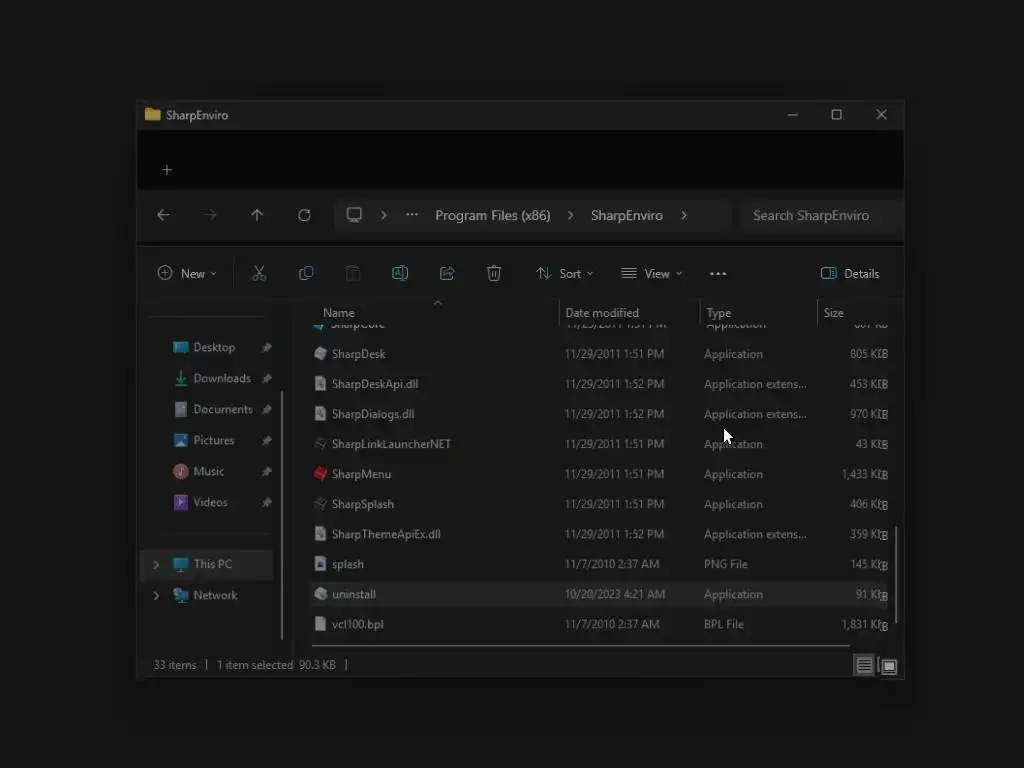This screenshot has height=768, width=1024.
Task: Open the View dropdown
Action: click(x=651, y=274)
